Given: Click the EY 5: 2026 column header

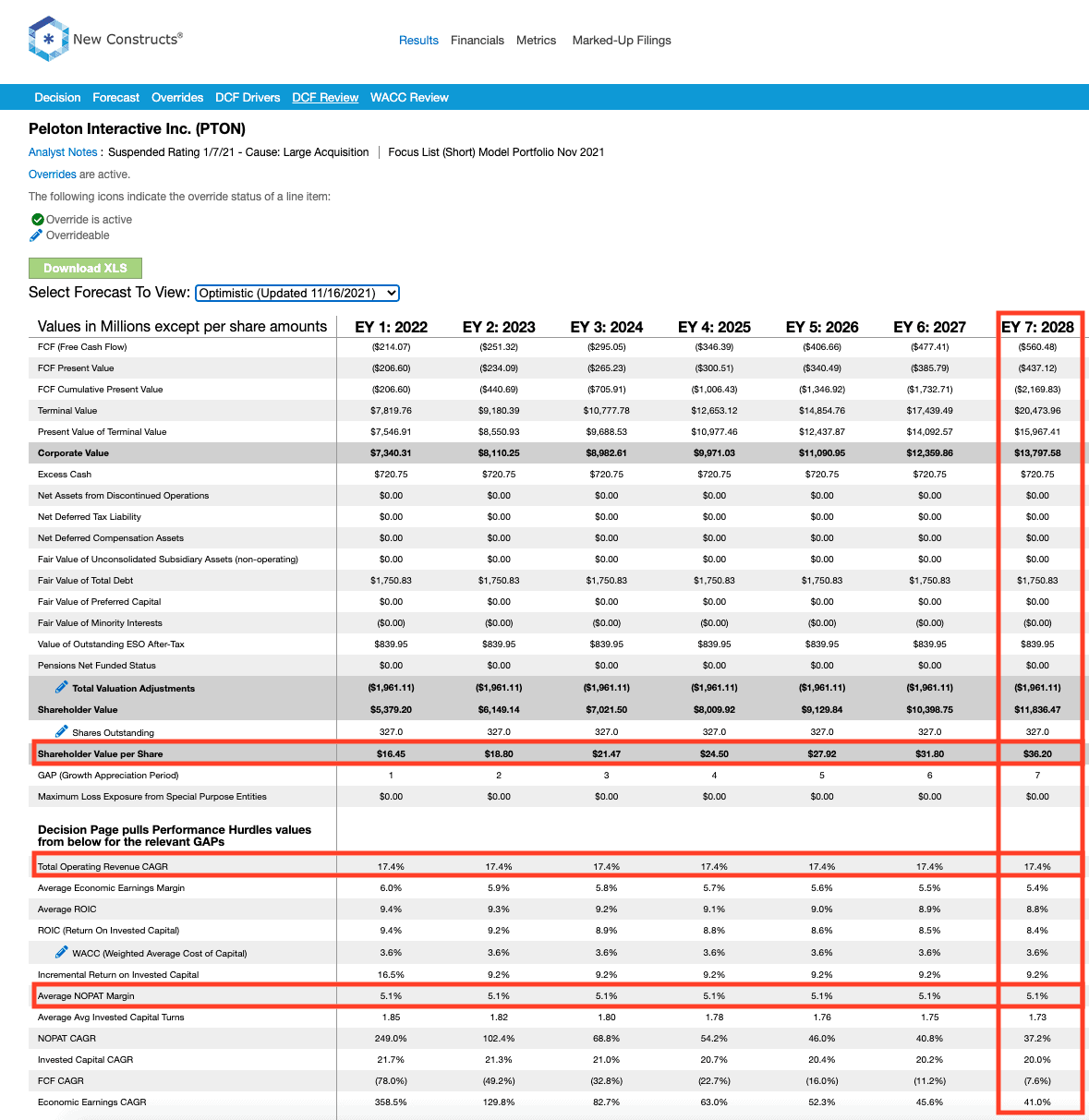Looking at the screenshot, I should pos(822,327).
